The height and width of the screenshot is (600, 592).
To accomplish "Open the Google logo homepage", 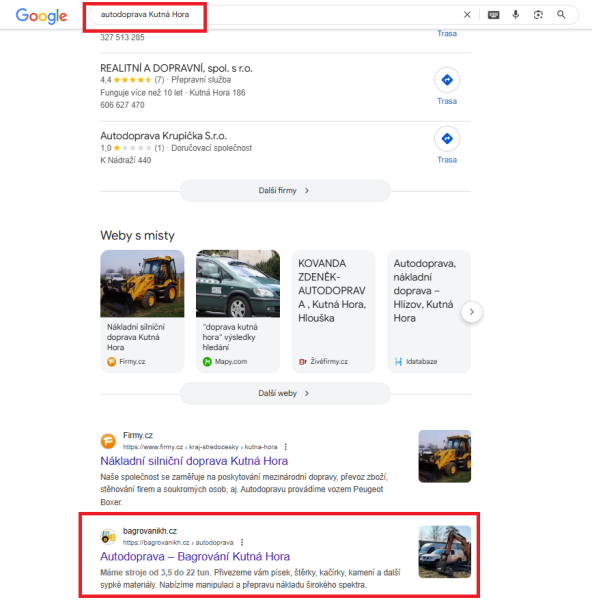I will click(x=41, y=16).
